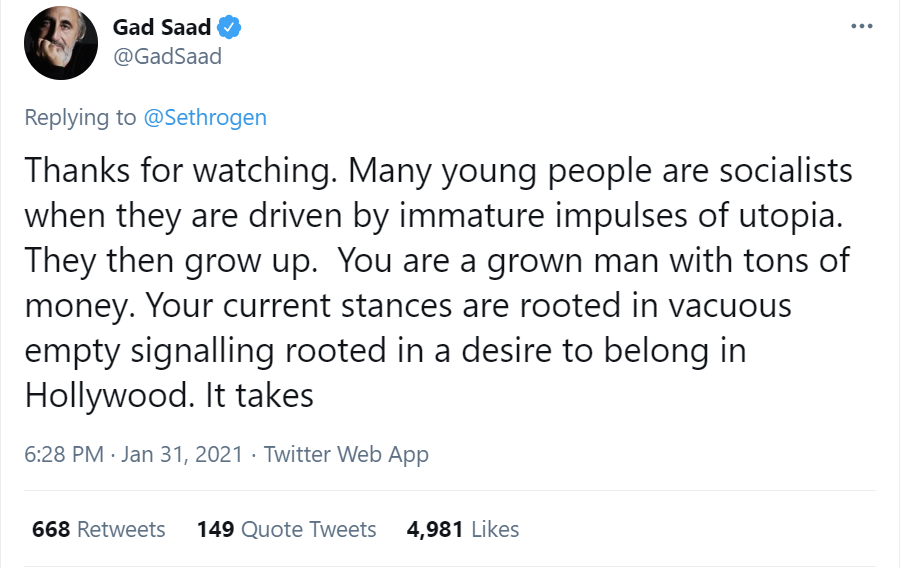Visit the @GadSaad handle link
Viewport: 901px width, 568px height.
tap(167, 56)
